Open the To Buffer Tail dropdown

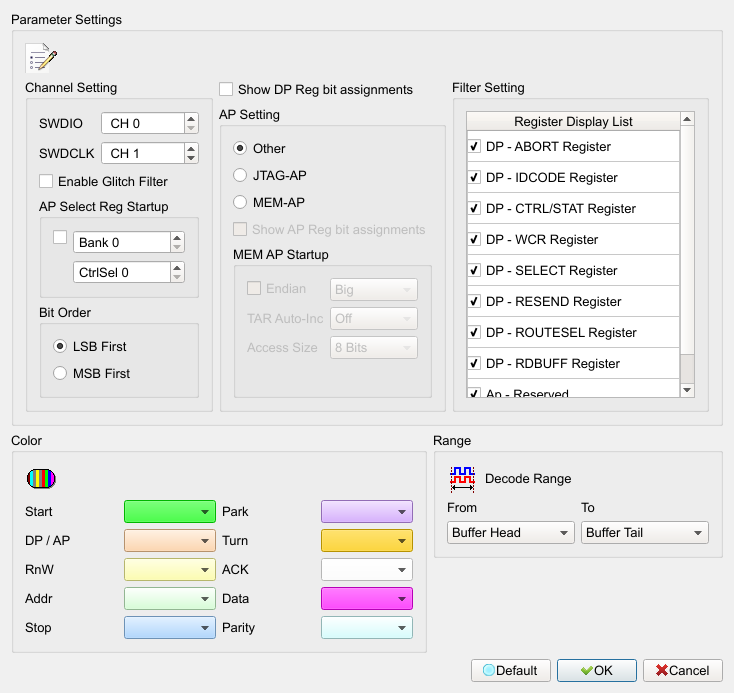(x=645, y=532)
